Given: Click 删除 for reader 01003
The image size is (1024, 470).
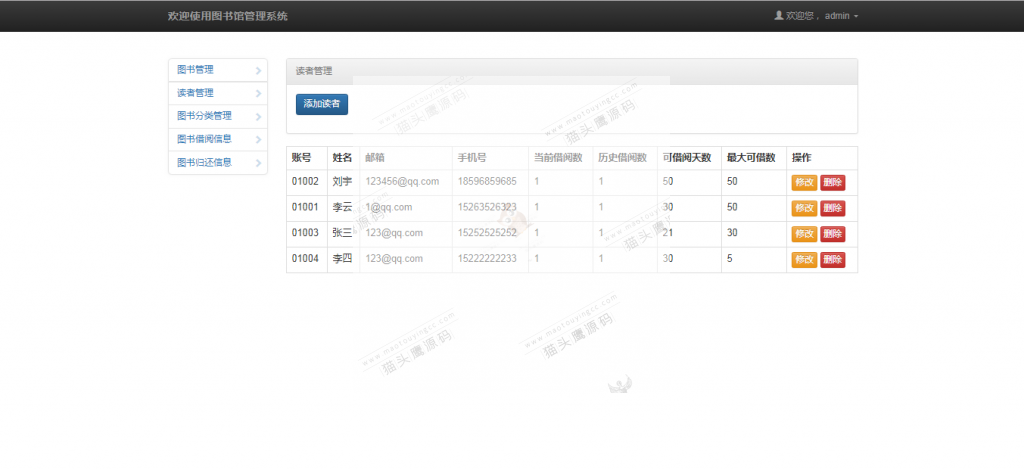Looking at the screenshot, I should (x=833, y=234).
